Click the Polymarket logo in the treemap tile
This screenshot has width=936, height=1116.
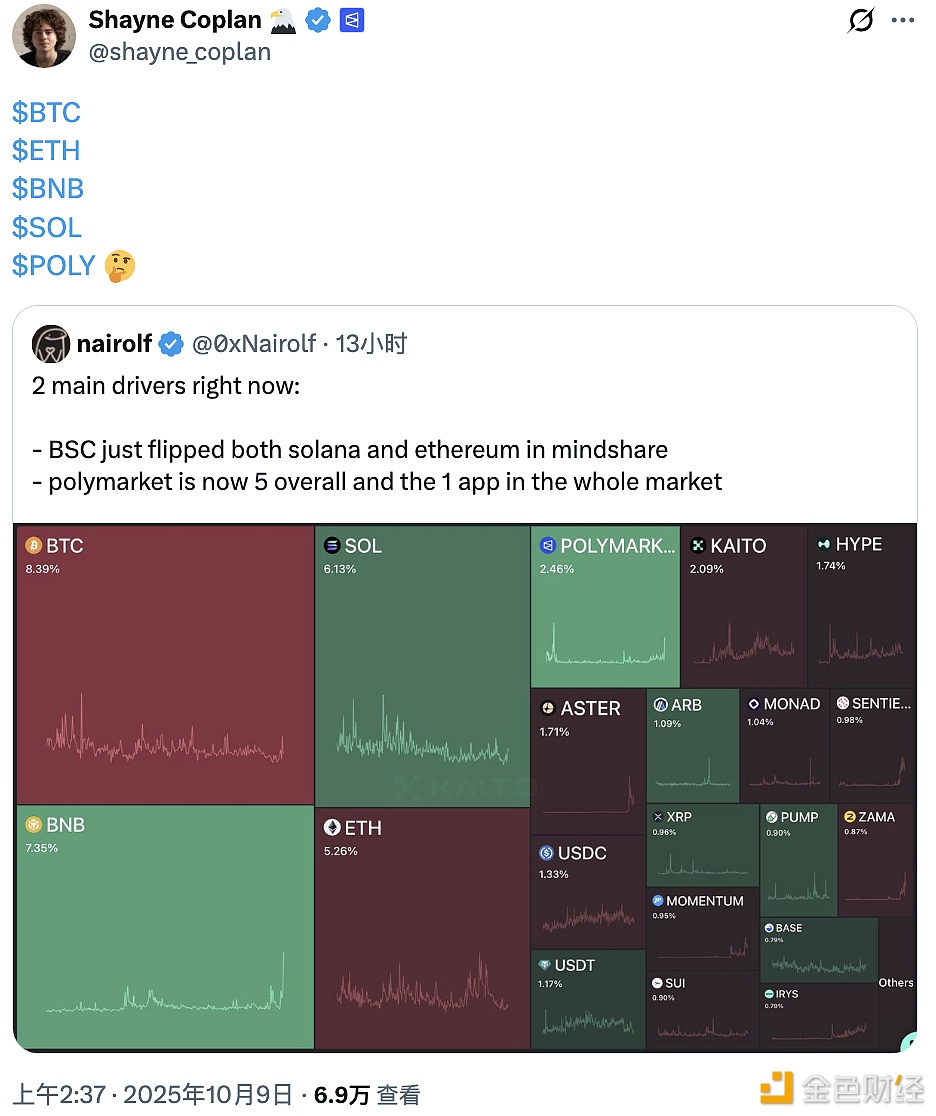547,546
